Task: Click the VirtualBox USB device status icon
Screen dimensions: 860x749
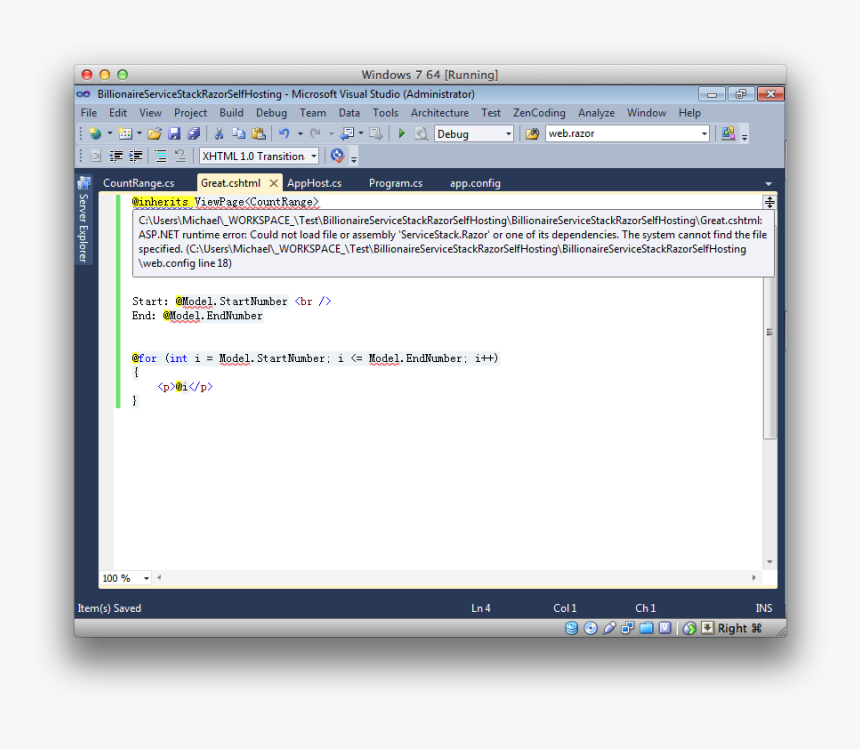Action: pos(609,628)
